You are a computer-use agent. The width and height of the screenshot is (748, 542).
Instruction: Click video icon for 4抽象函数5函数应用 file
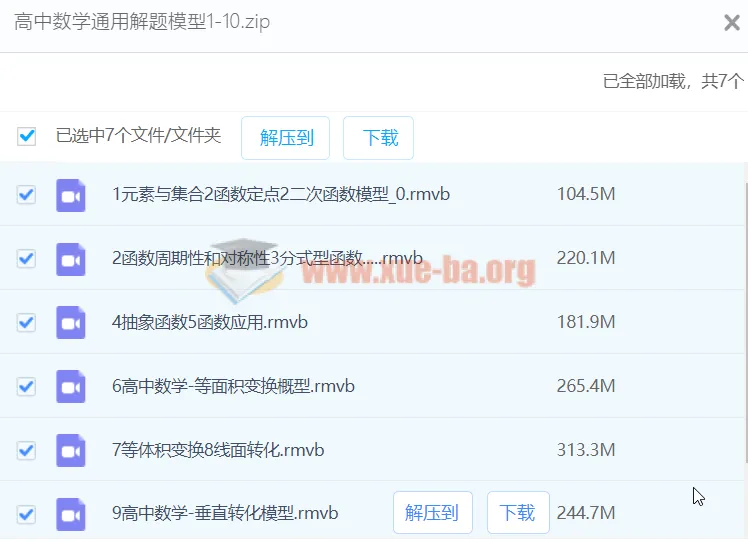coord(71,322)
